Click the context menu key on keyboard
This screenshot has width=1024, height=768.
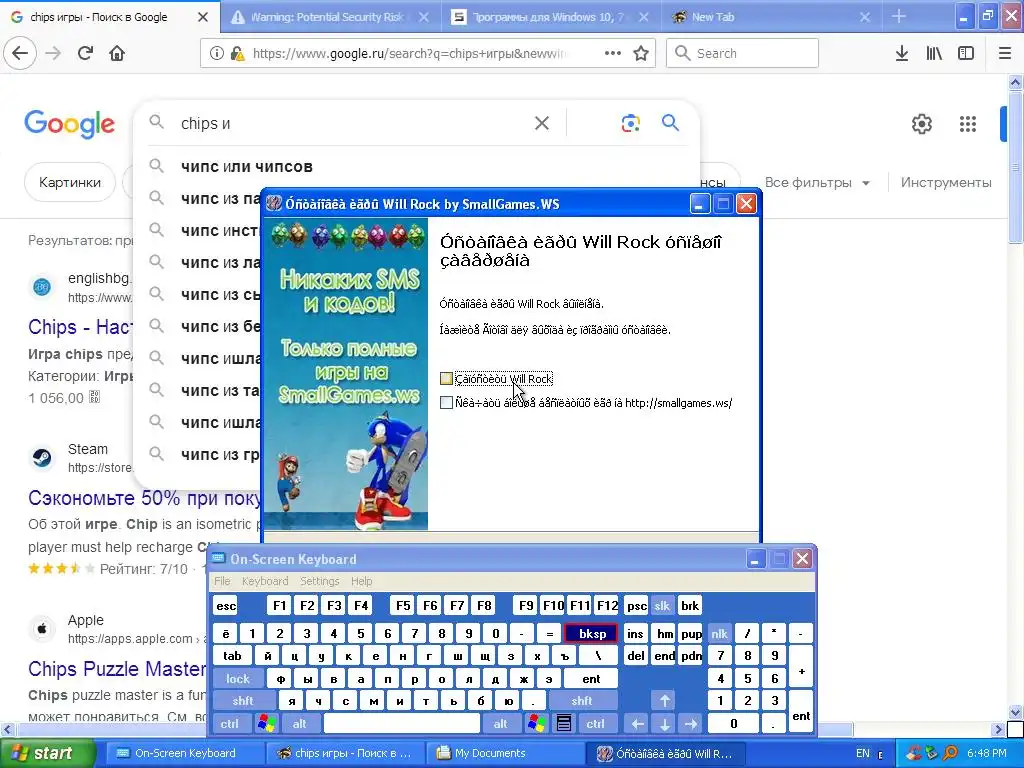(564, 723)
